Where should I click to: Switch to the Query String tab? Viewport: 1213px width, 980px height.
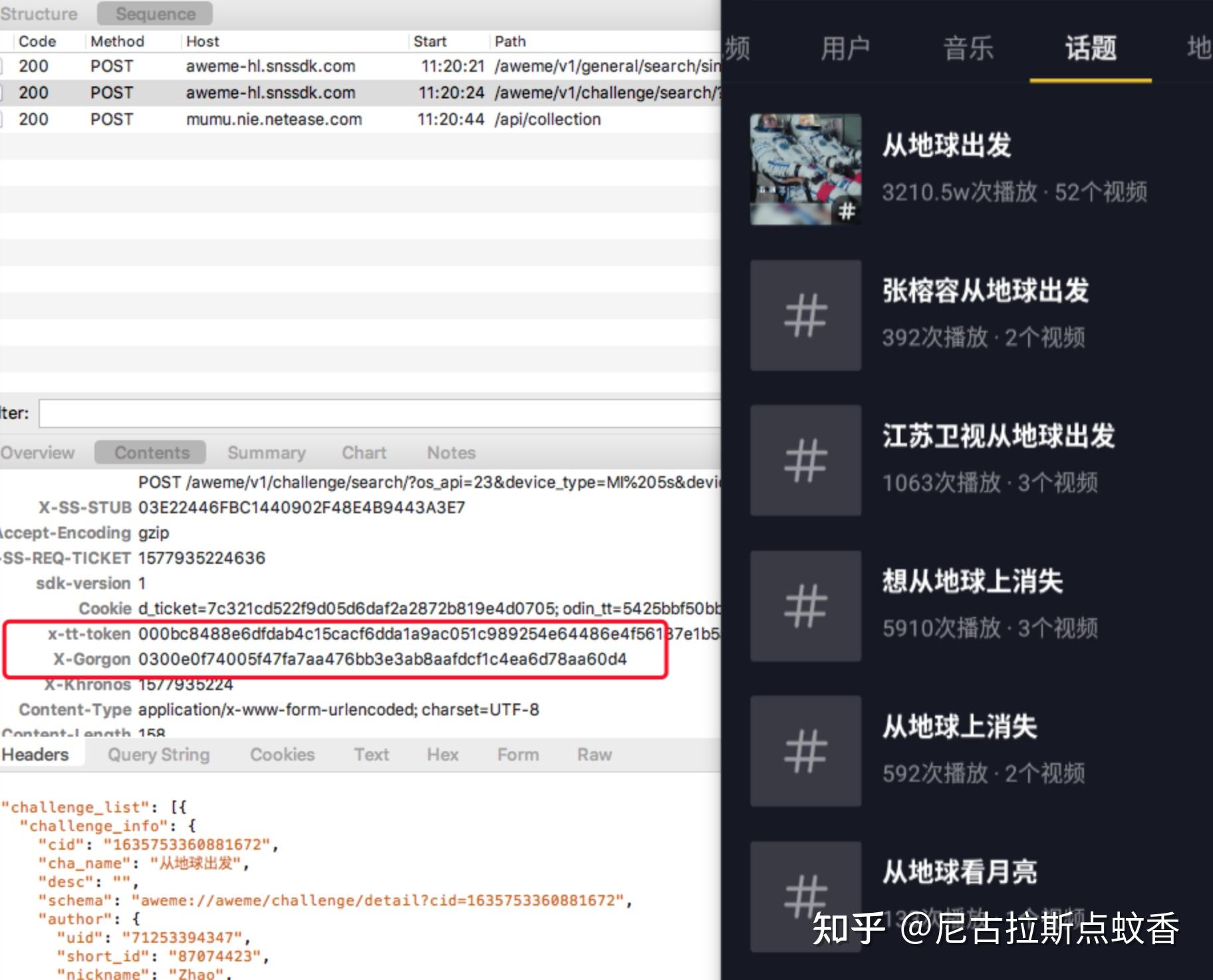158,754
